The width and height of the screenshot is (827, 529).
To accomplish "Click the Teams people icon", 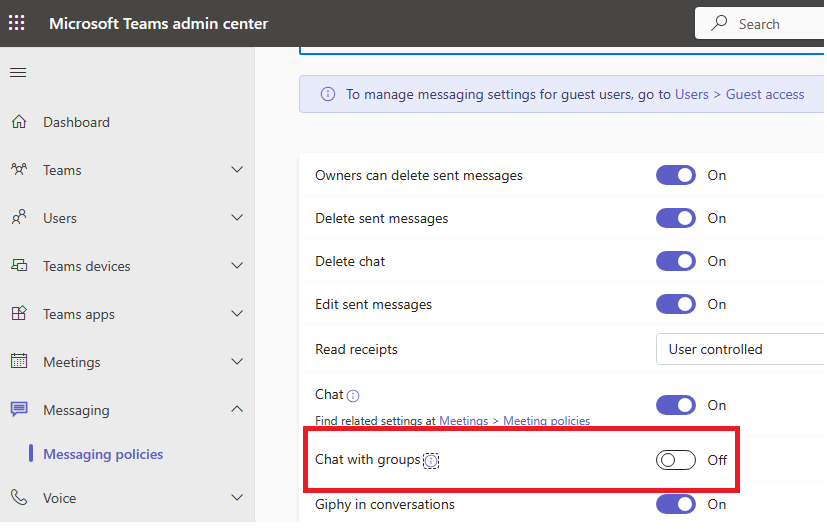I will point(19,169).
